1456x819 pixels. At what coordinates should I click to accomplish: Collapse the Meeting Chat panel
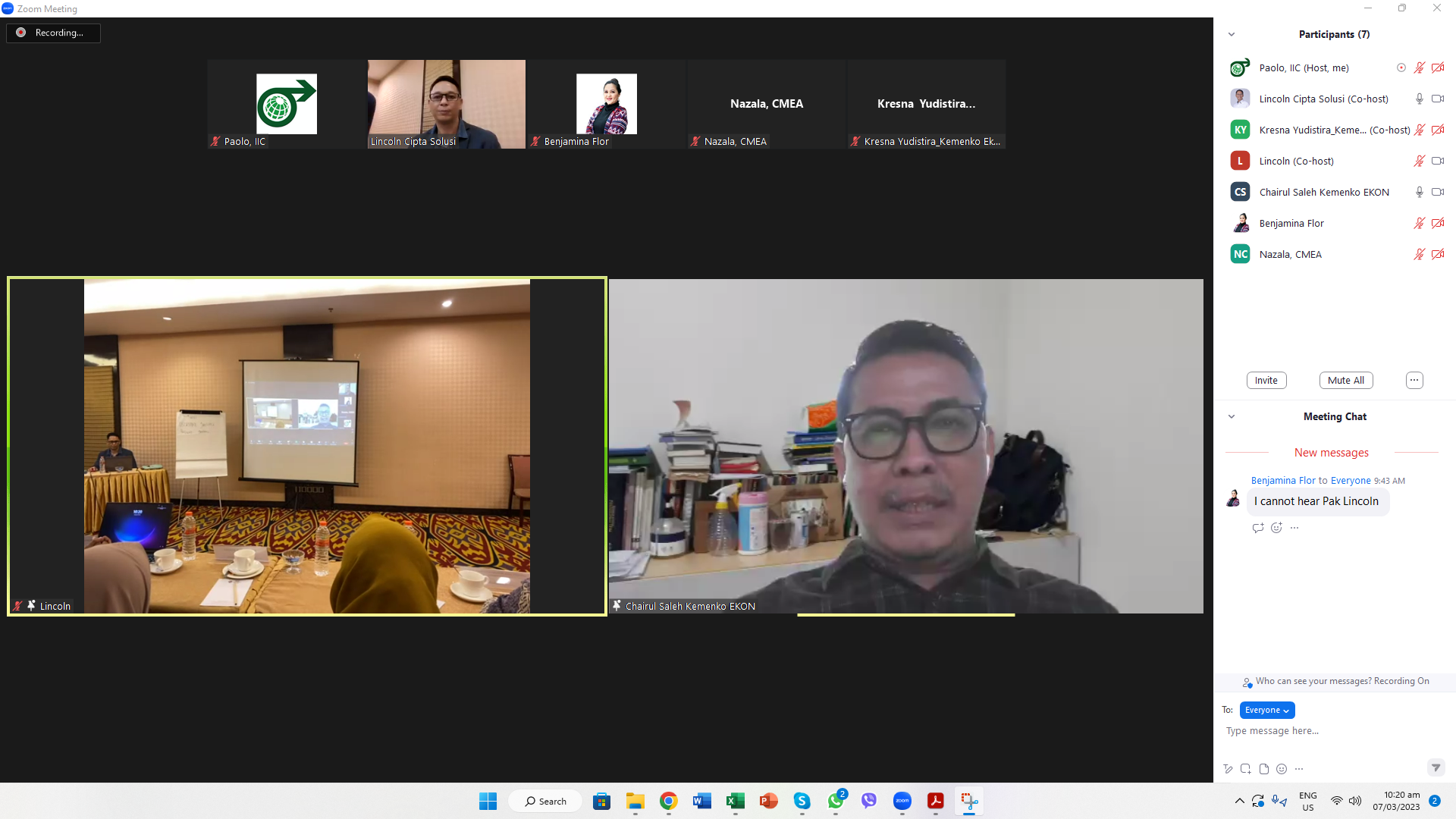pos(1232,417)
